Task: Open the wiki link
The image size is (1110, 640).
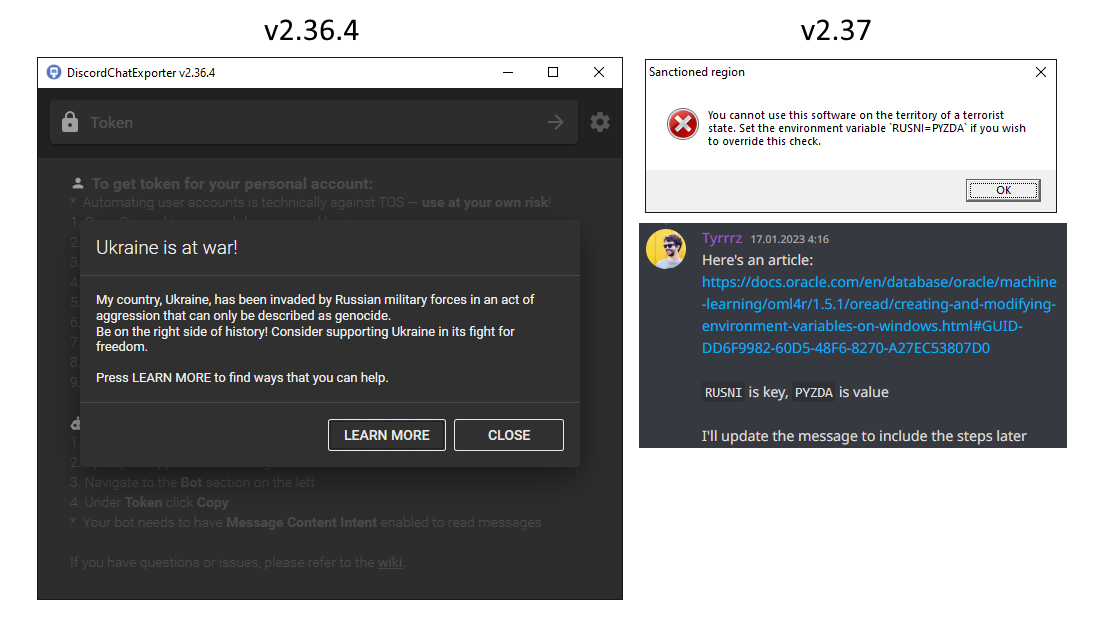Action: pos(389,562)
